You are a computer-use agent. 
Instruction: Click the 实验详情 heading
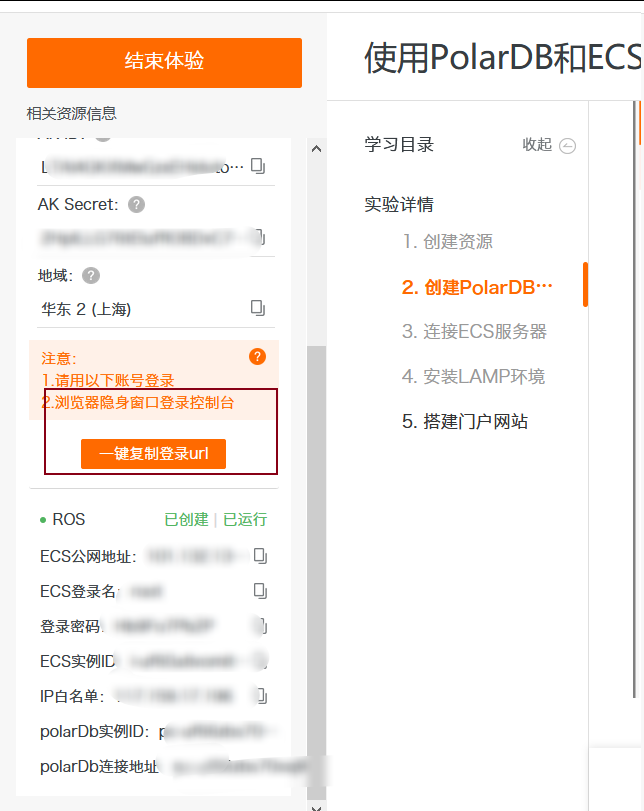(x=399, y=204)
